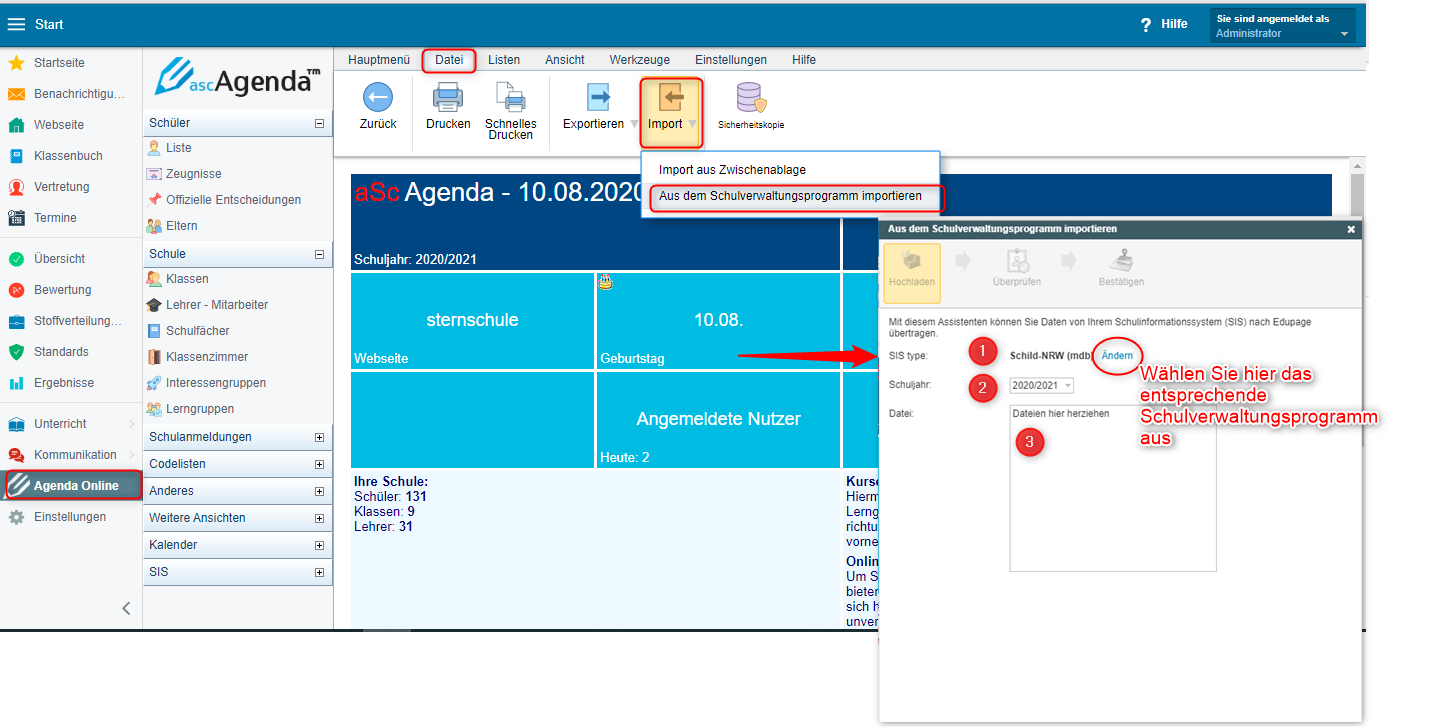Open Termine calendar icon in sidebar

16,218
